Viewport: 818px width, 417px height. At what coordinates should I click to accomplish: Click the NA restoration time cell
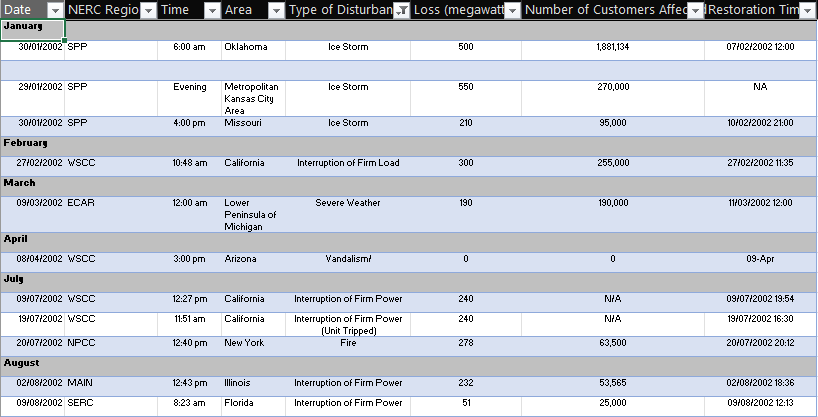(x=761, y=99)
